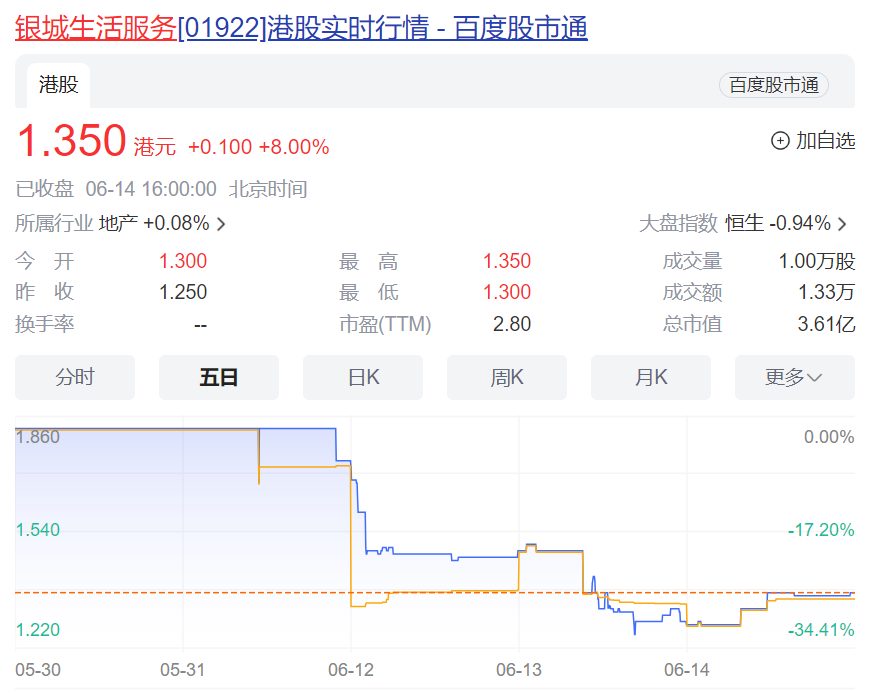The height and width of the screenshot is (694, 877).
Task: Click the 06-13 date label on chart axis
Action: click(x=518, y=669)
